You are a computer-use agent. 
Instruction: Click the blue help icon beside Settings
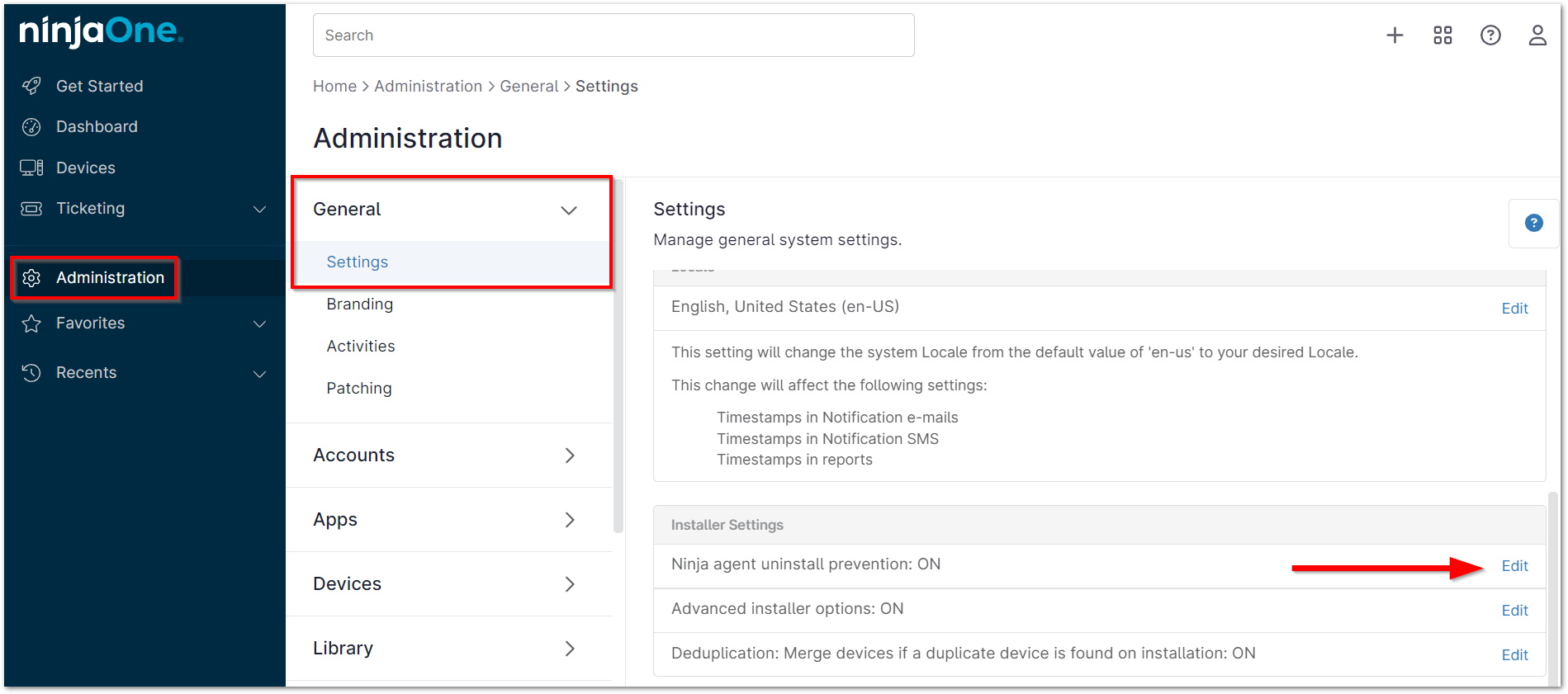(x=1533, y=223)
